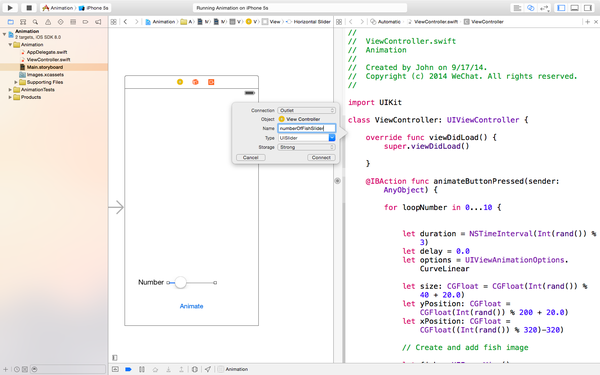Toggle the Navigator pane visibility
Image resolution: width=600 pixels, height=375 pixels.
pos(561,8)
